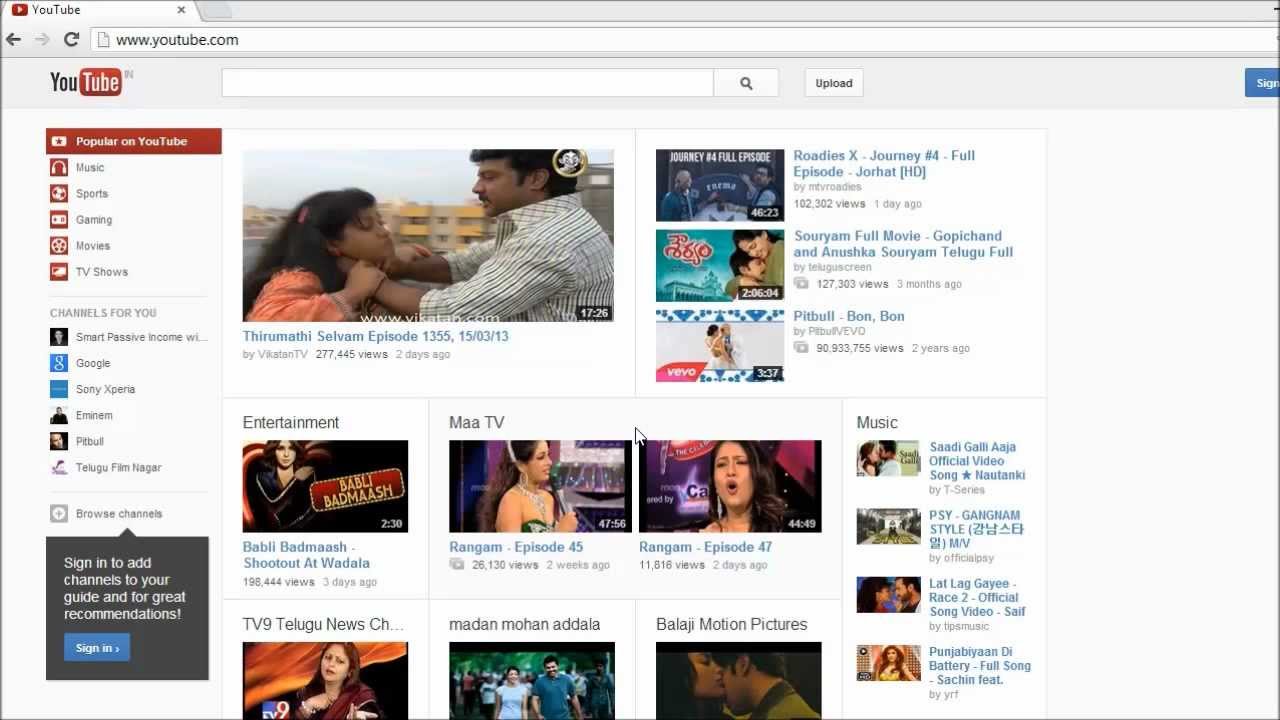The height and width of the screenshot is (720, 1280).
Task: Play the Rangam Episode 45 thumbnail
Action: (540, 486)
